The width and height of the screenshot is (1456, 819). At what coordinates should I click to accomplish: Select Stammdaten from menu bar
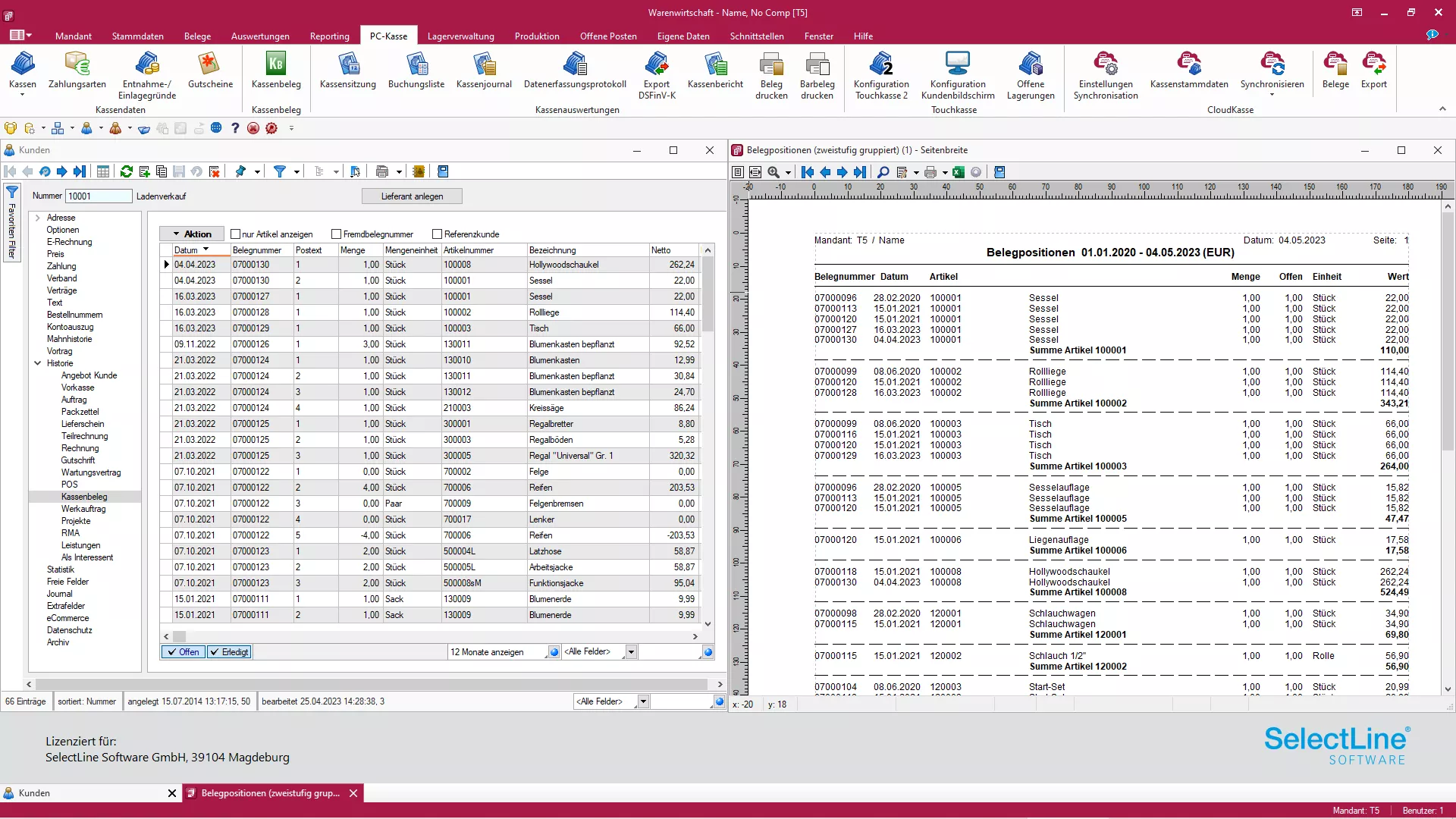[x=137, y=36]
